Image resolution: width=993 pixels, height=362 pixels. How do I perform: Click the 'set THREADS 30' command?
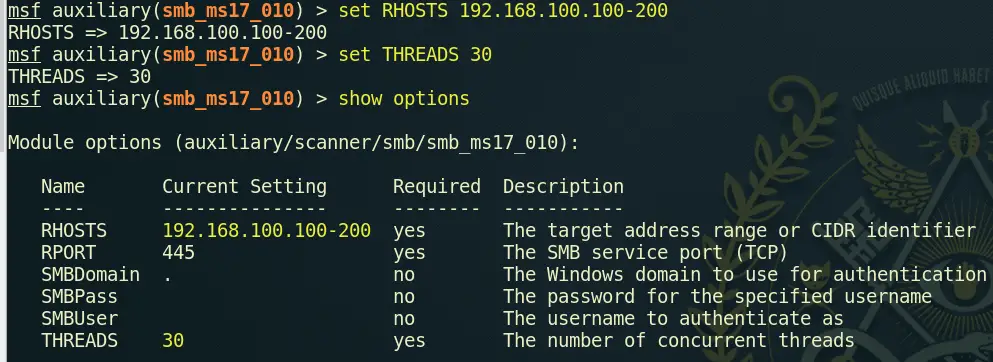tap(415, 55)
